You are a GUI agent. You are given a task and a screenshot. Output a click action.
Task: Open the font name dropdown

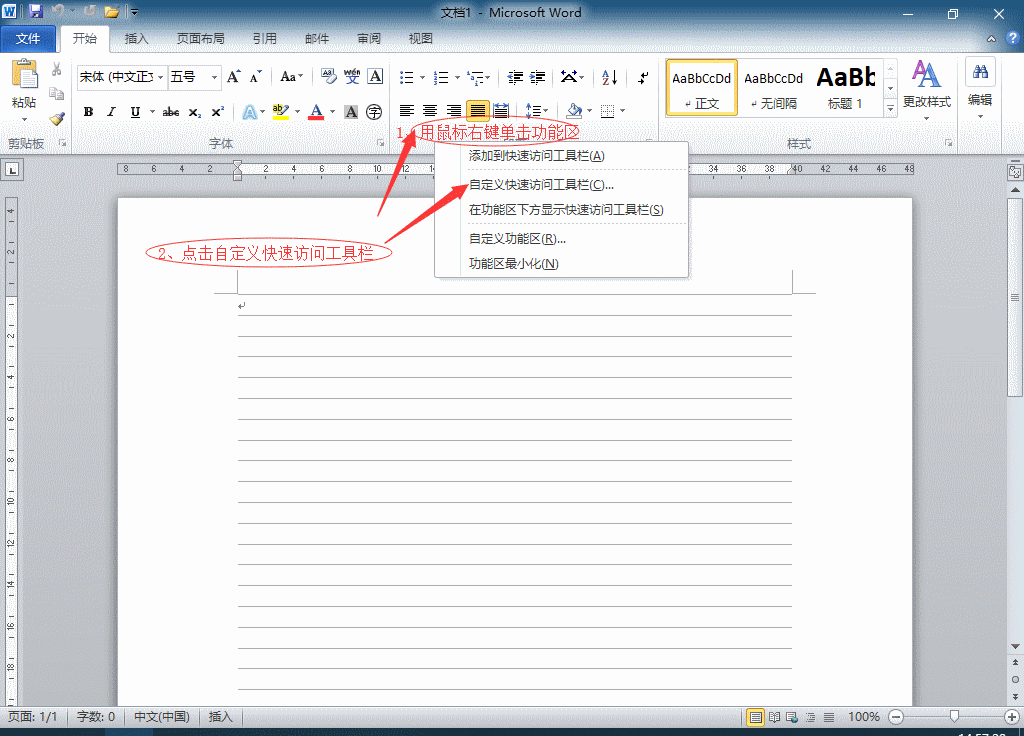(160, 78)
